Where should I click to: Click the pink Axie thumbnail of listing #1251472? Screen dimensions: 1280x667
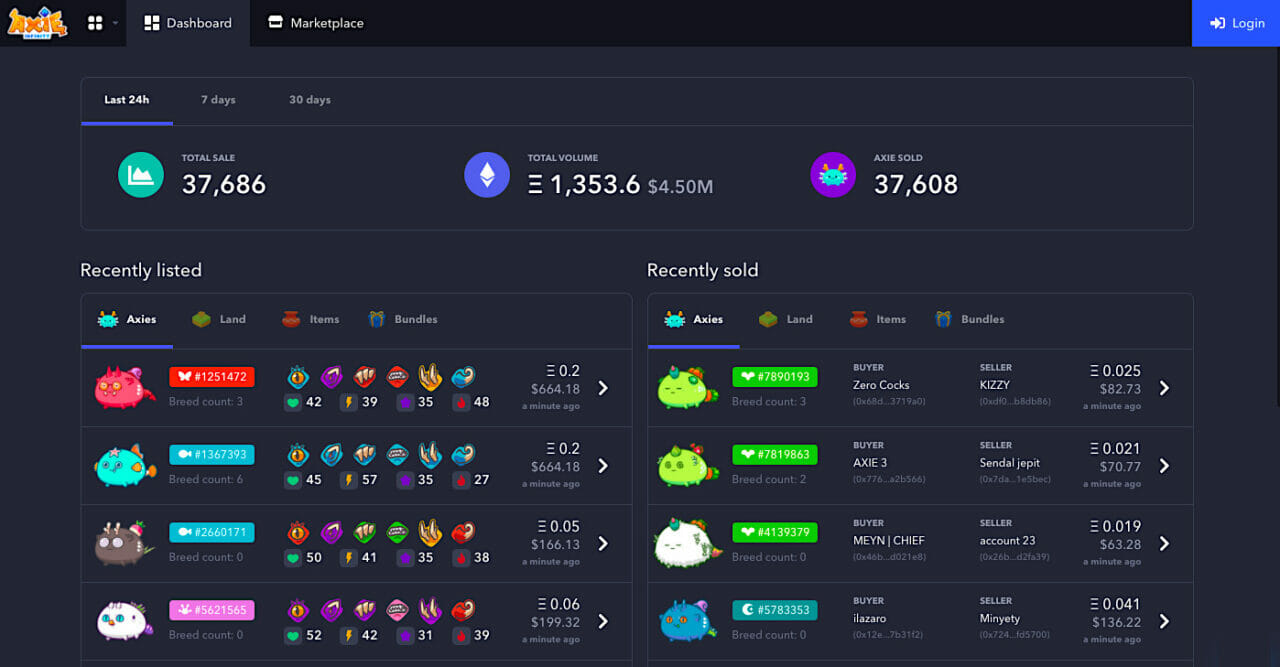[x=122, y=388]
